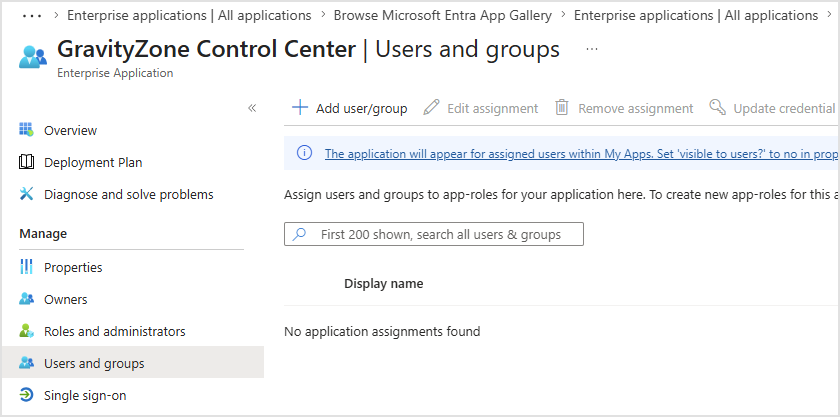Click the plus icon for Add user/group
The width and height of the screenshot is (840, 417).
(x=300, y=108)
